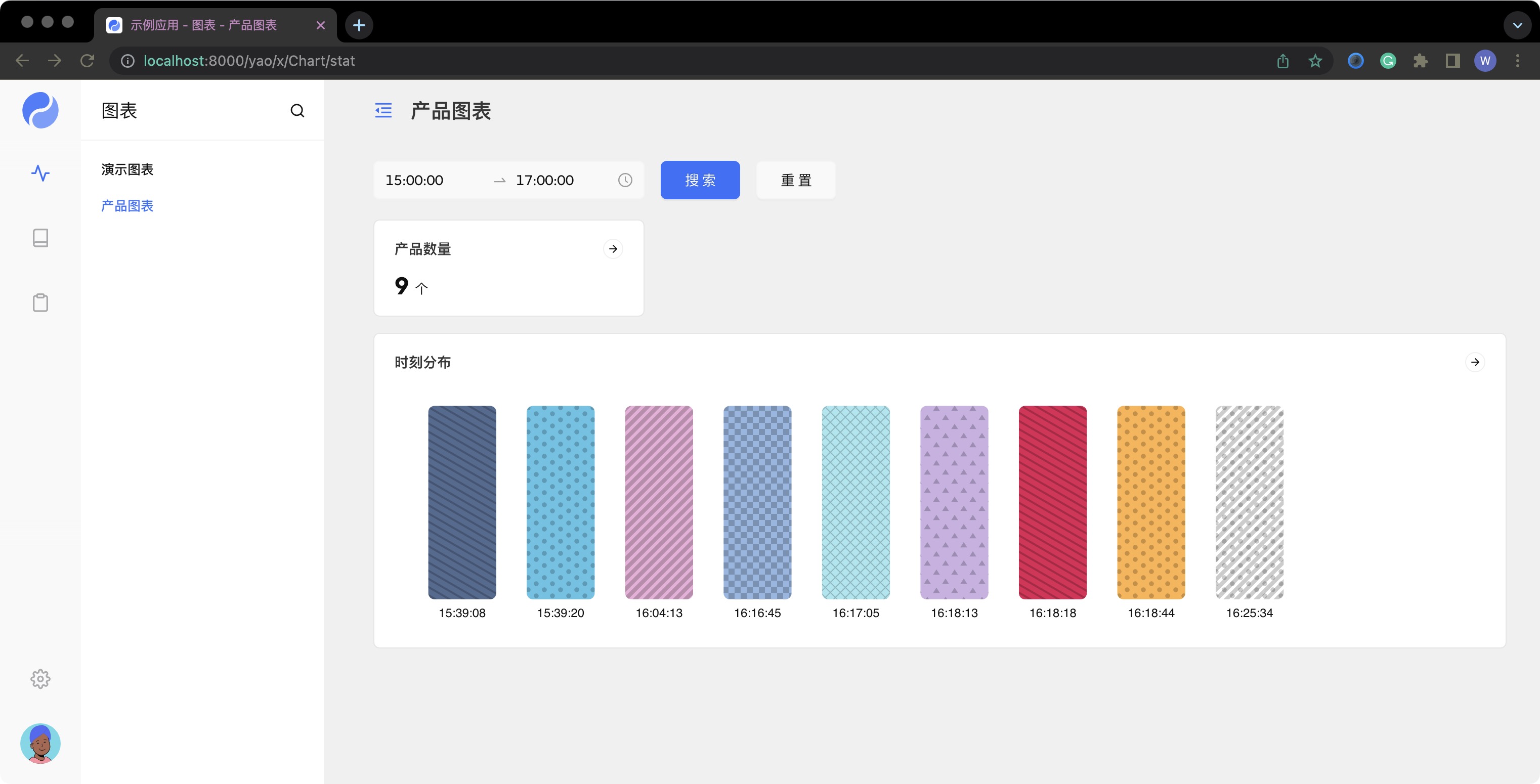Open the book icon in left sidebar
This screenshot has height=784, width=1540.
coord(40,238)
